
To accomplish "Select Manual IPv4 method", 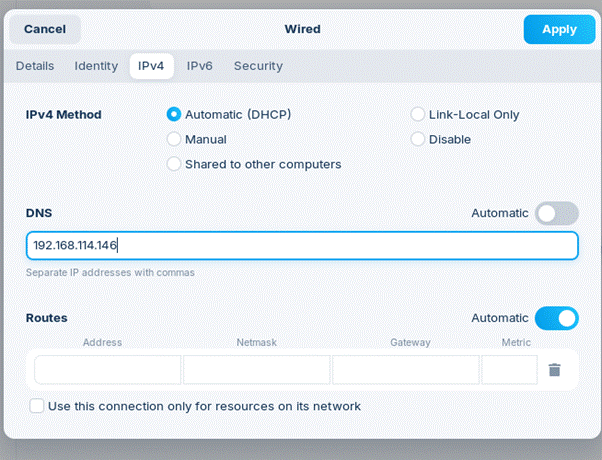I will (174, 139).
